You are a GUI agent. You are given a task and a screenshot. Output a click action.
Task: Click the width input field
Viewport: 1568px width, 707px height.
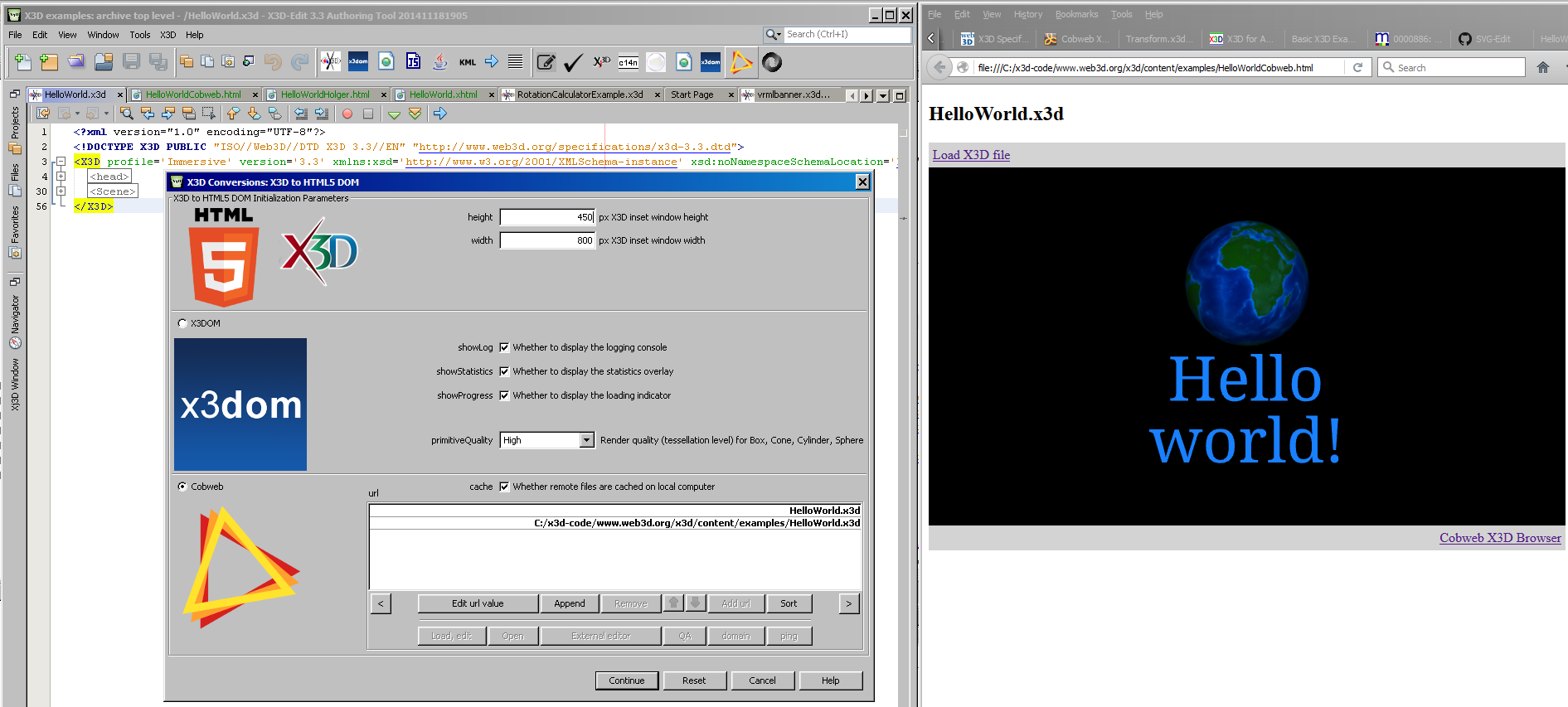pyautogui.click(x=547, y=240)
